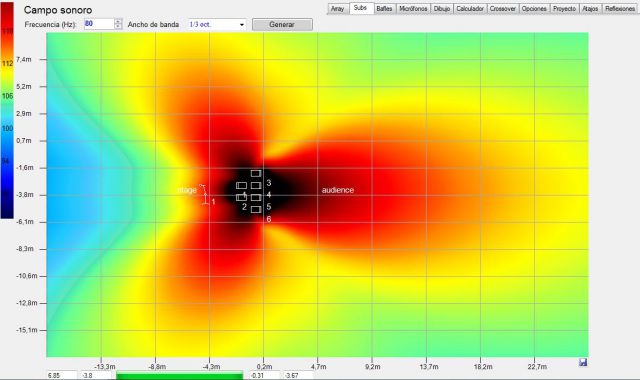Click the 22,7m horizontal axis label
640x380 pixels.
[x=537, y=367]
